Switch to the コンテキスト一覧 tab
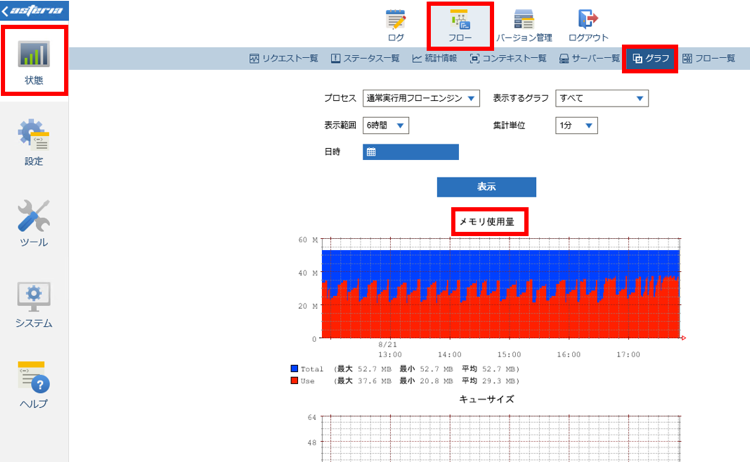750x462 pixels. click(x=508, y=58)
